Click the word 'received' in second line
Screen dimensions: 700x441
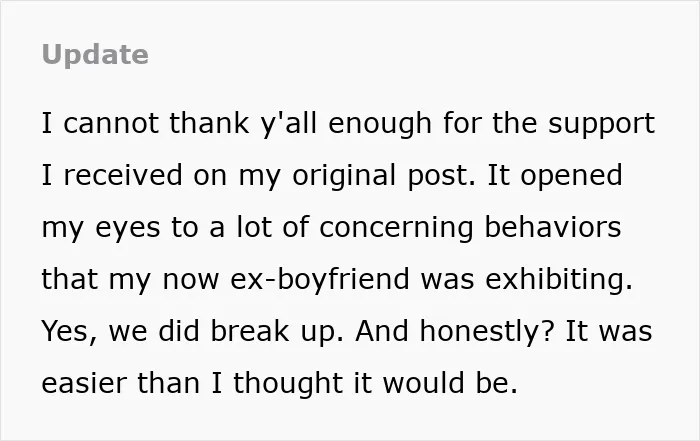pos(123,175)
